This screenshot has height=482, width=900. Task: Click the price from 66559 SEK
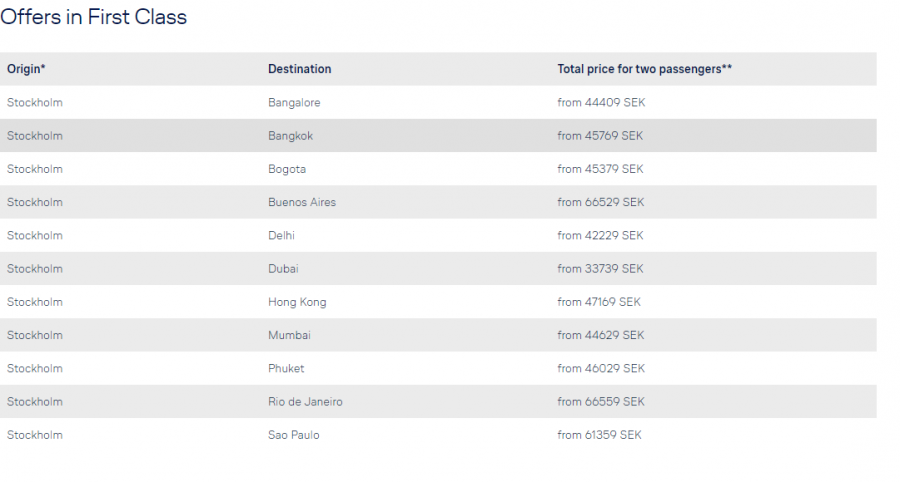click(600, 402)
